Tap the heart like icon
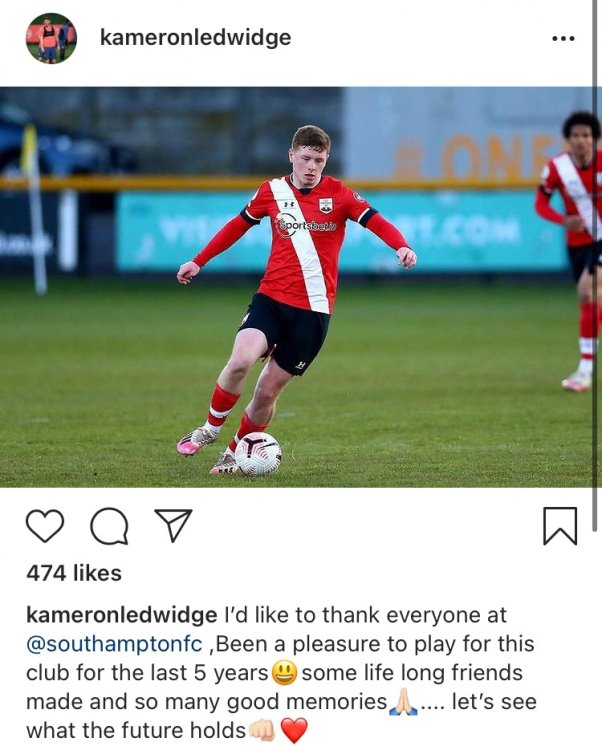This screenshot has width=602, height=750. click(x=44, y=526)
